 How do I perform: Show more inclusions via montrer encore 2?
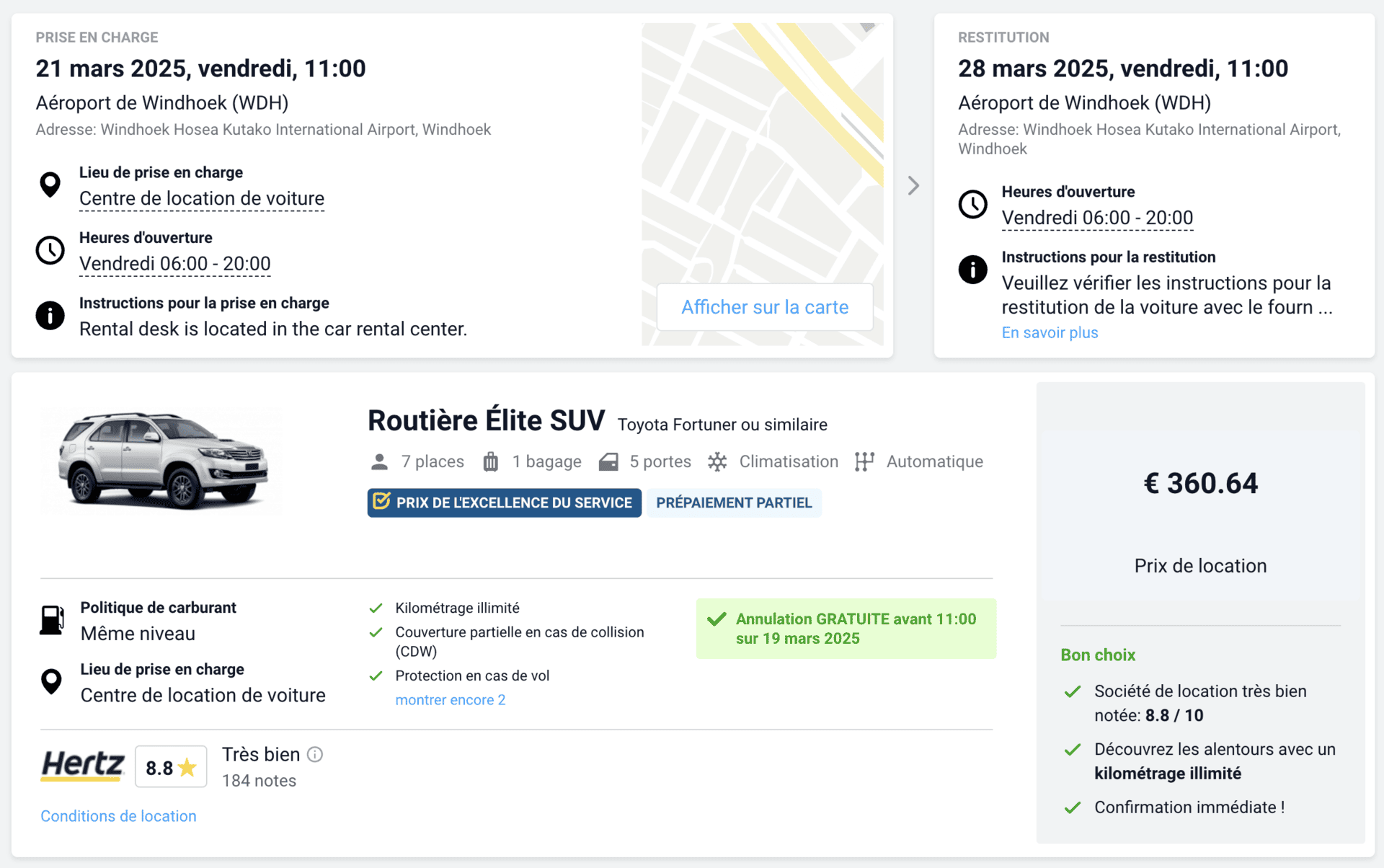pos(451,700)
